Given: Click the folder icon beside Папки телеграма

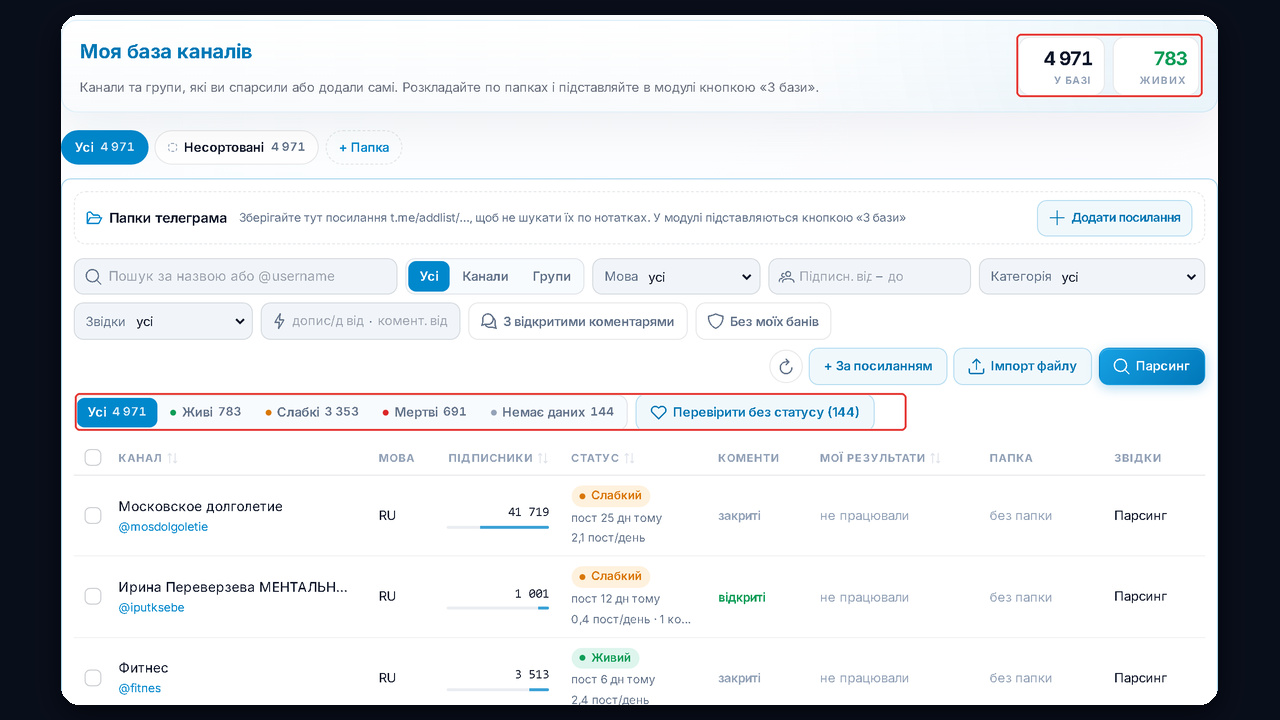Looking at the screenshot, I should pyautogui.click(x=94, y=218).
